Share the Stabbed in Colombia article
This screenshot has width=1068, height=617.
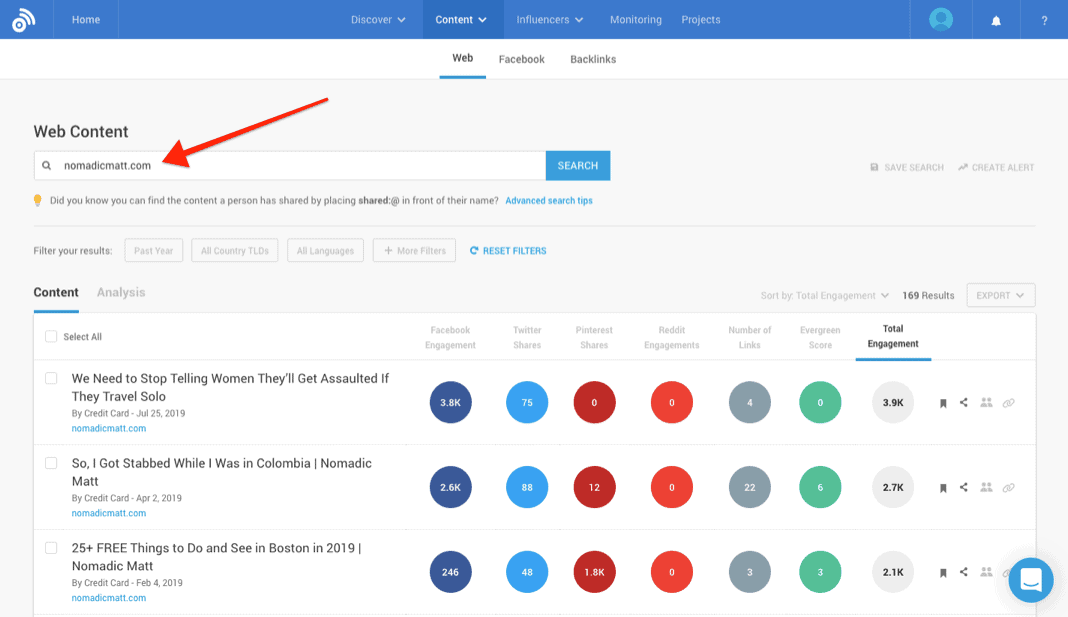point(964,487)
